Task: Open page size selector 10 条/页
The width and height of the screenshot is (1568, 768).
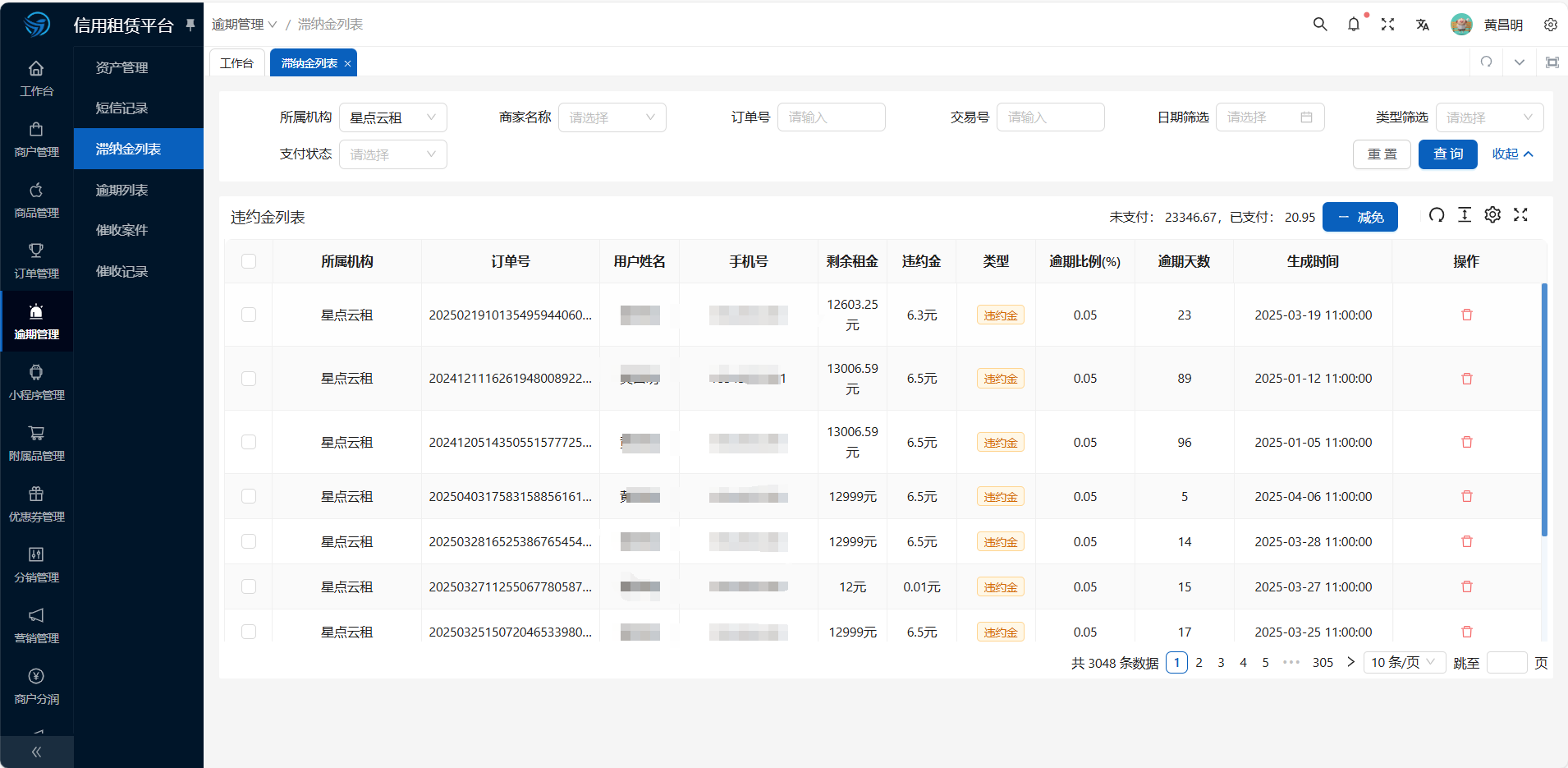Action: coord(1405,663)
